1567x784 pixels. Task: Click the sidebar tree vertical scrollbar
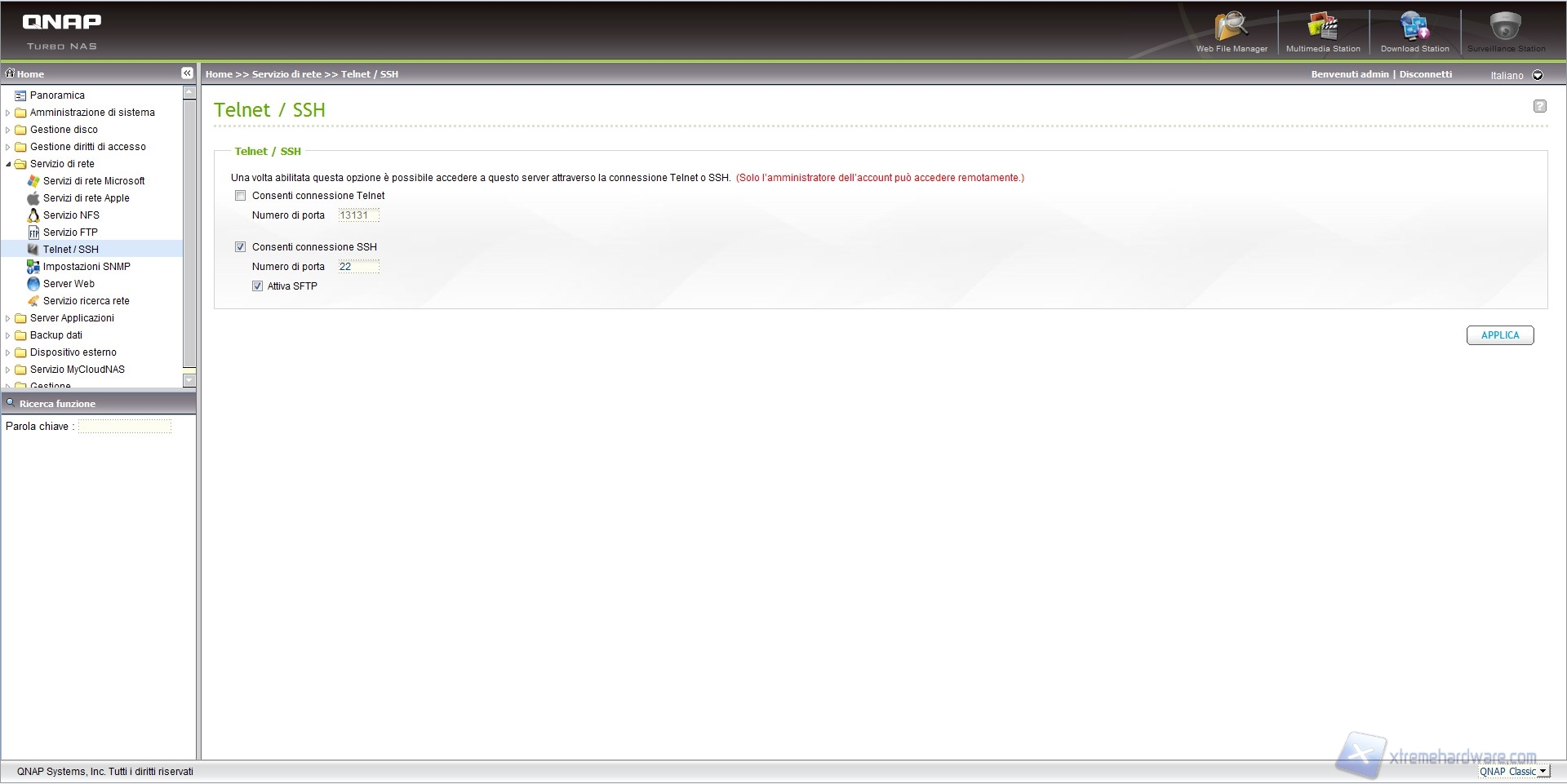(189, 237)
